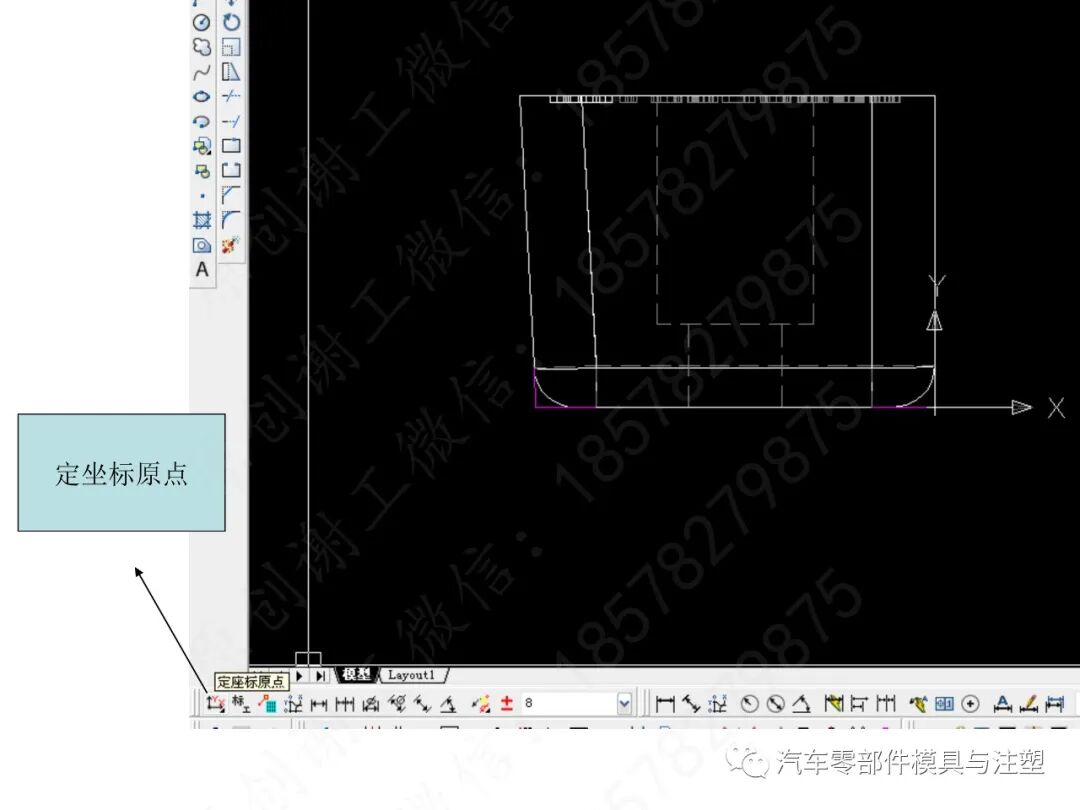The height and width of the screenshot is (810, 1080).
Task: Click the red-yellow dimension edit icon
Action: [x=481, y=703]
